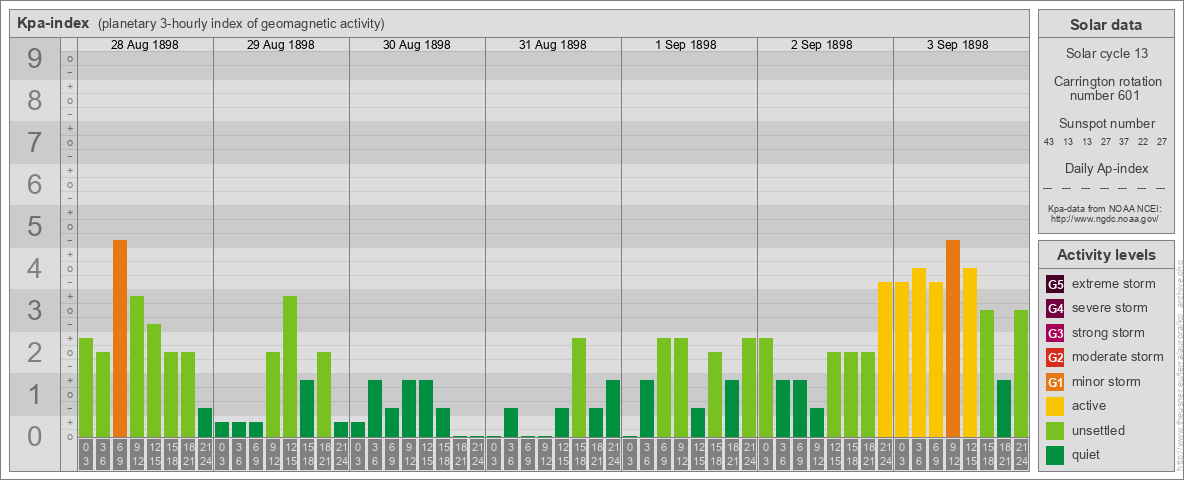Click the yellow 3 Sep 3–6 bar

pos(919,352)
